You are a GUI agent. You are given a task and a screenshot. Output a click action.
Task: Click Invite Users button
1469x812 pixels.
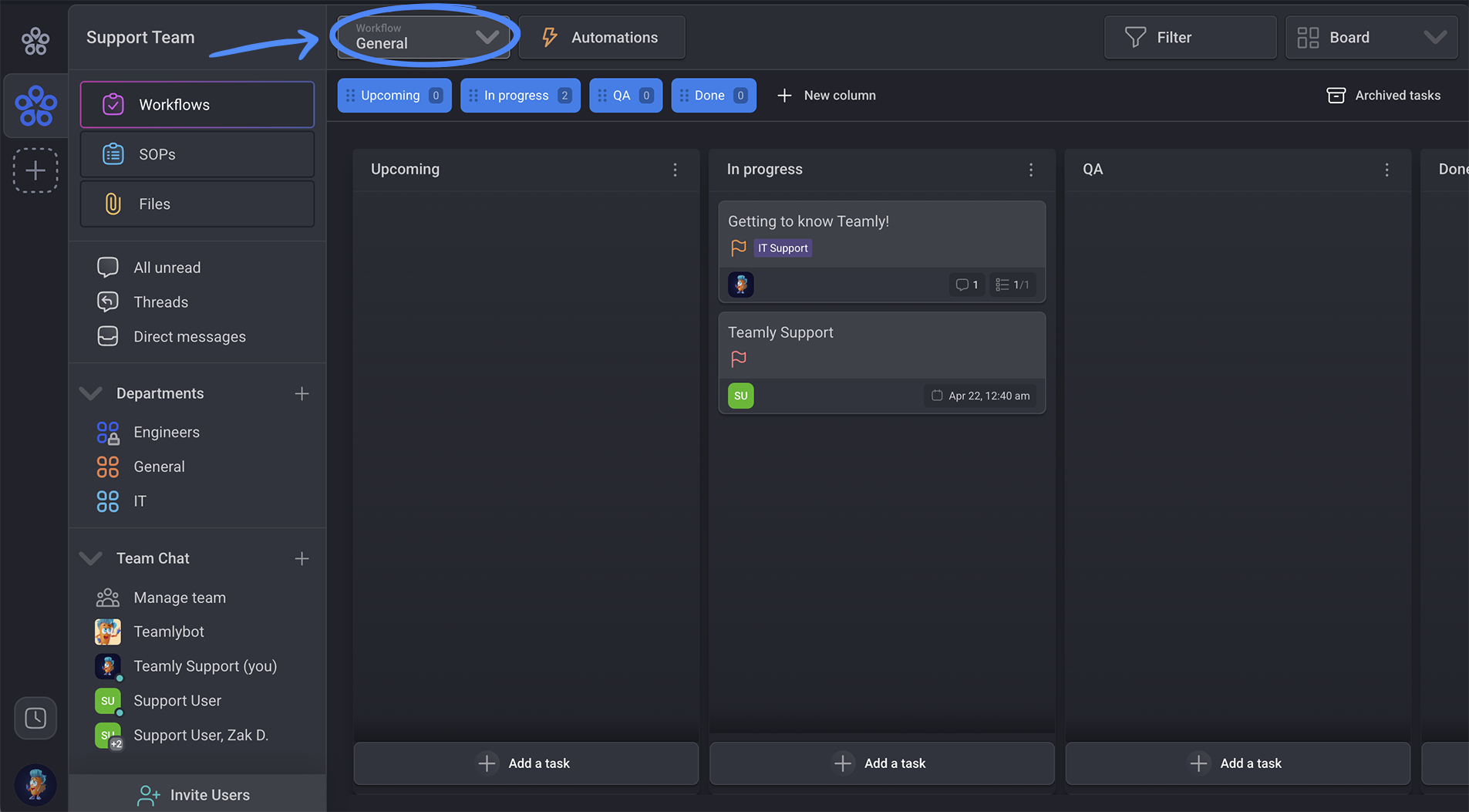[x=197, y=794]
